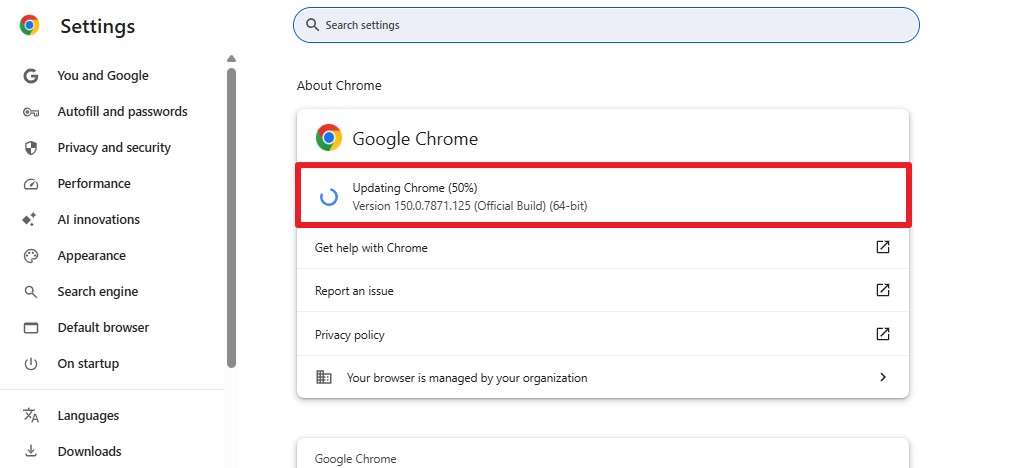Open Appearance settings
Viewport: 1031px width, 468px height.
tap(91, 256)
